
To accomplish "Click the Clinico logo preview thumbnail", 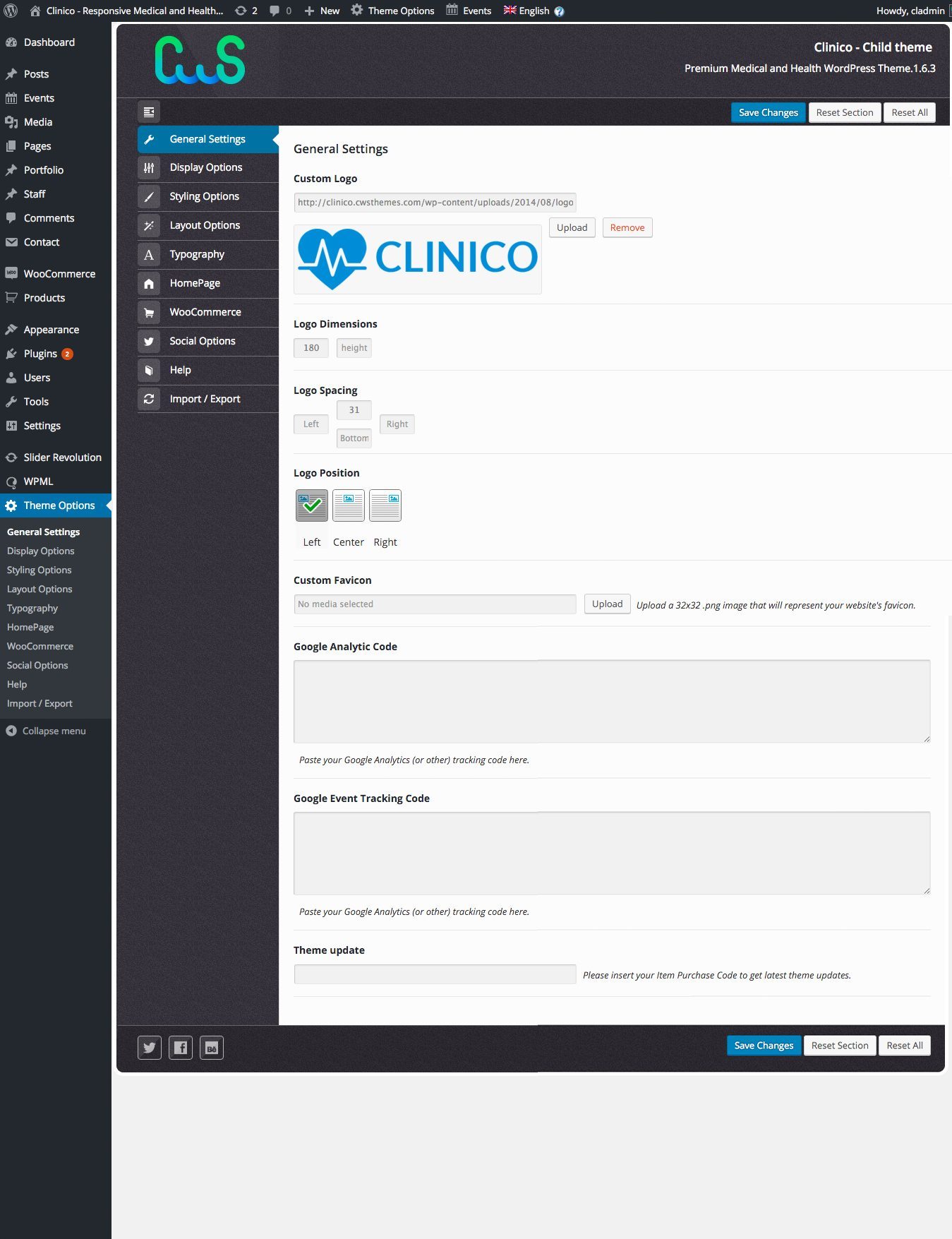I will coord(418,259).
